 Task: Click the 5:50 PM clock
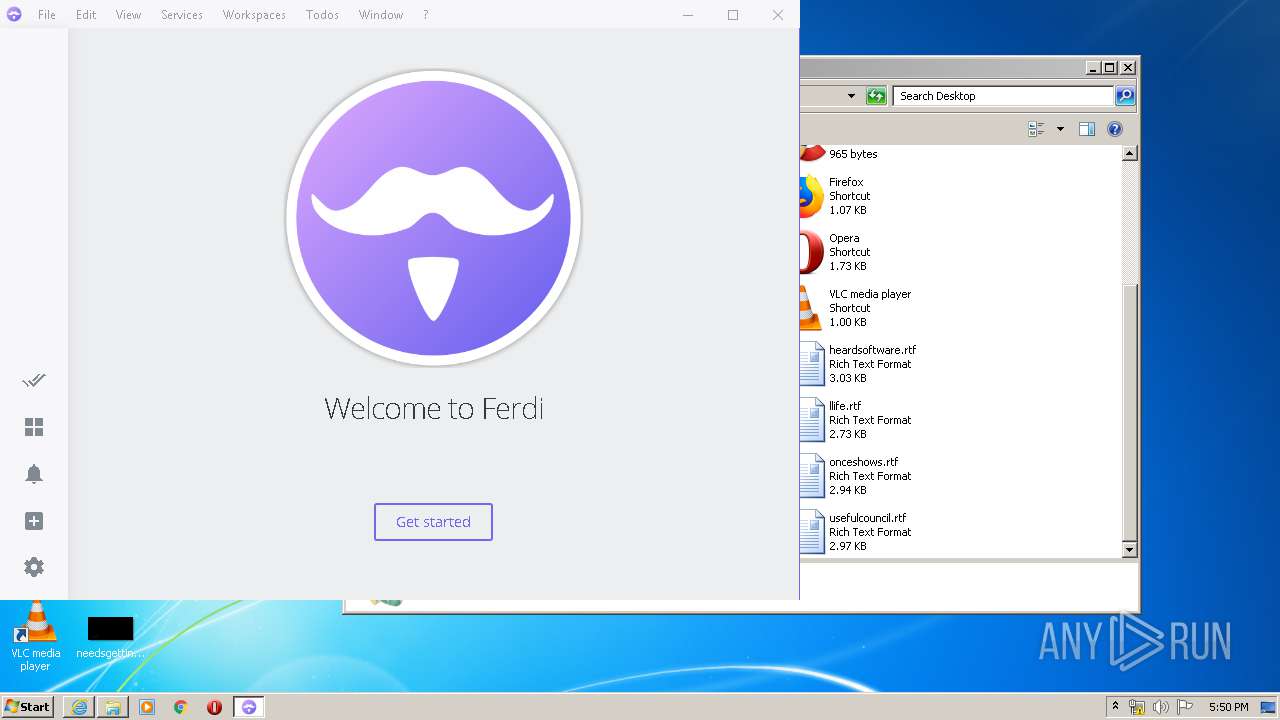point(1228,707)
